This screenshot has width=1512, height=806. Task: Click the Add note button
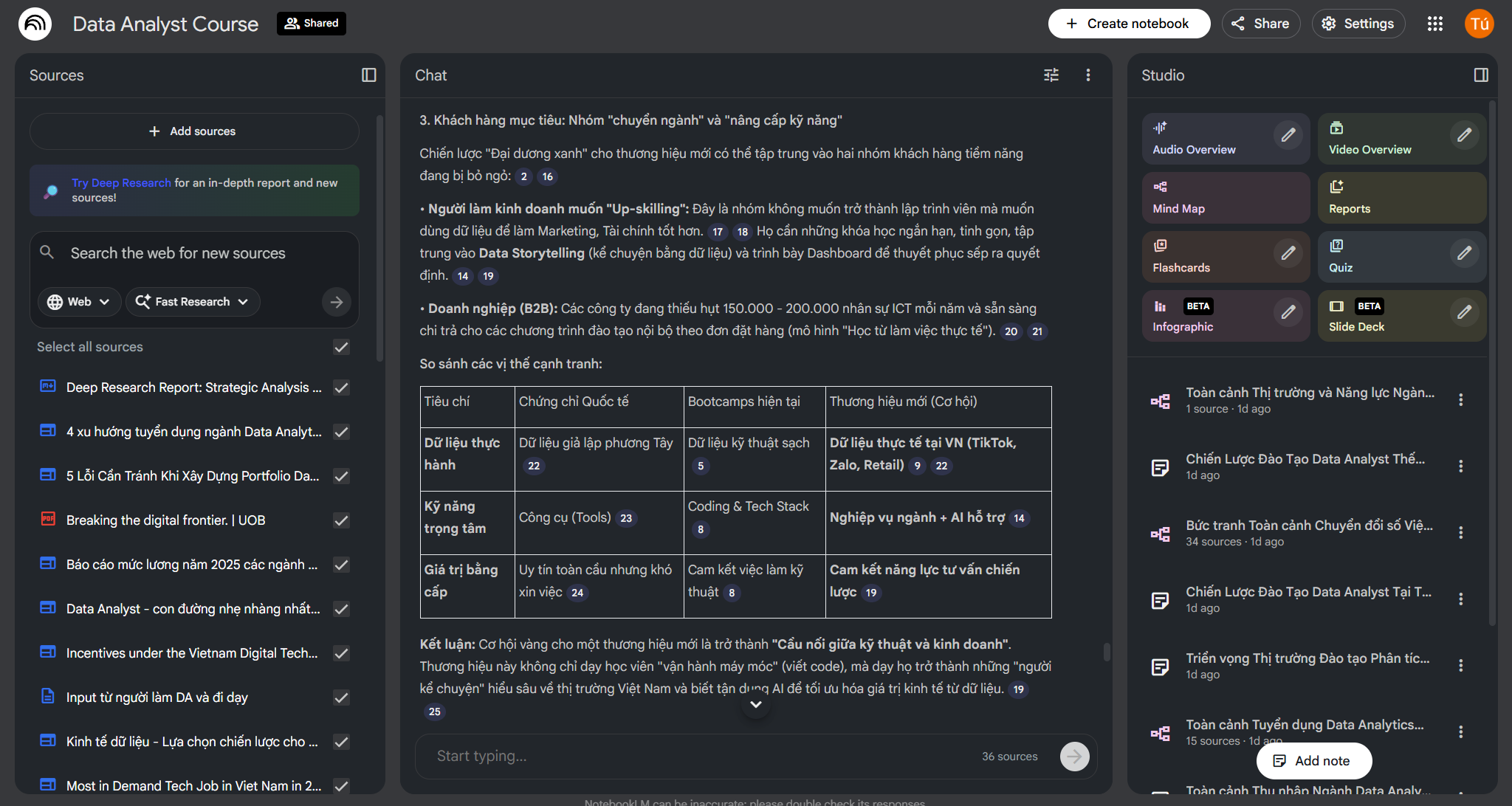coord(1313,761)
